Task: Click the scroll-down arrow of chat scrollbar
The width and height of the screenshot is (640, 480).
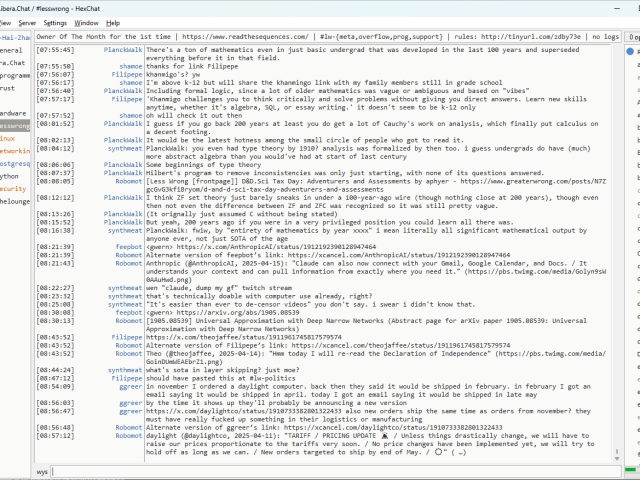Action: click(617, 459)
